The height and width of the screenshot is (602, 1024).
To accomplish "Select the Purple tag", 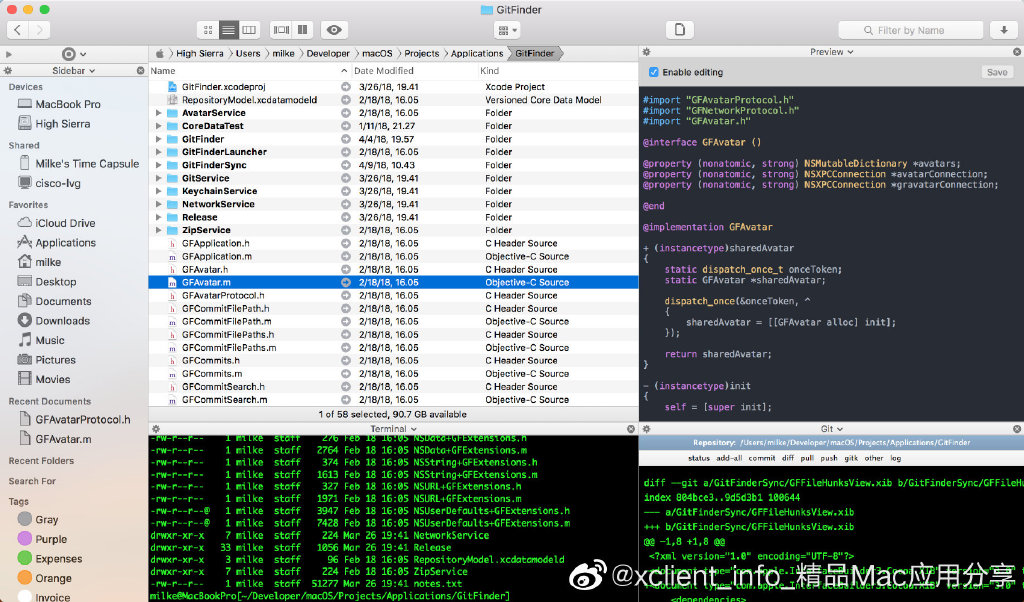I will [x=51, y=539].
